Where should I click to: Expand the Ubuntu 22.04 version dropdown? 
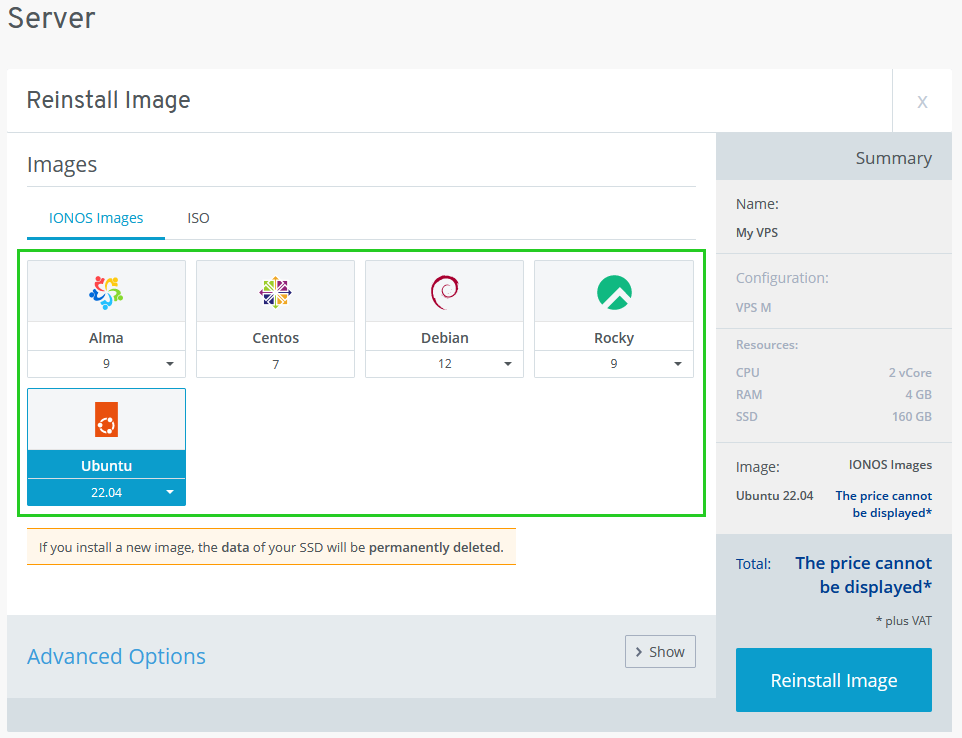(x=106, y=492)
